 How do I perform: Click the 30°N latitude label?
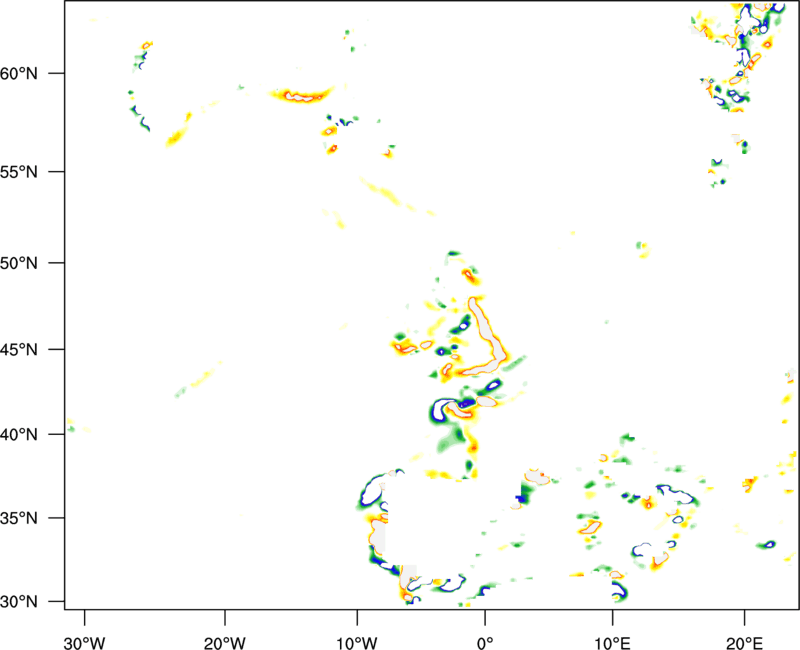coord(19,602)
